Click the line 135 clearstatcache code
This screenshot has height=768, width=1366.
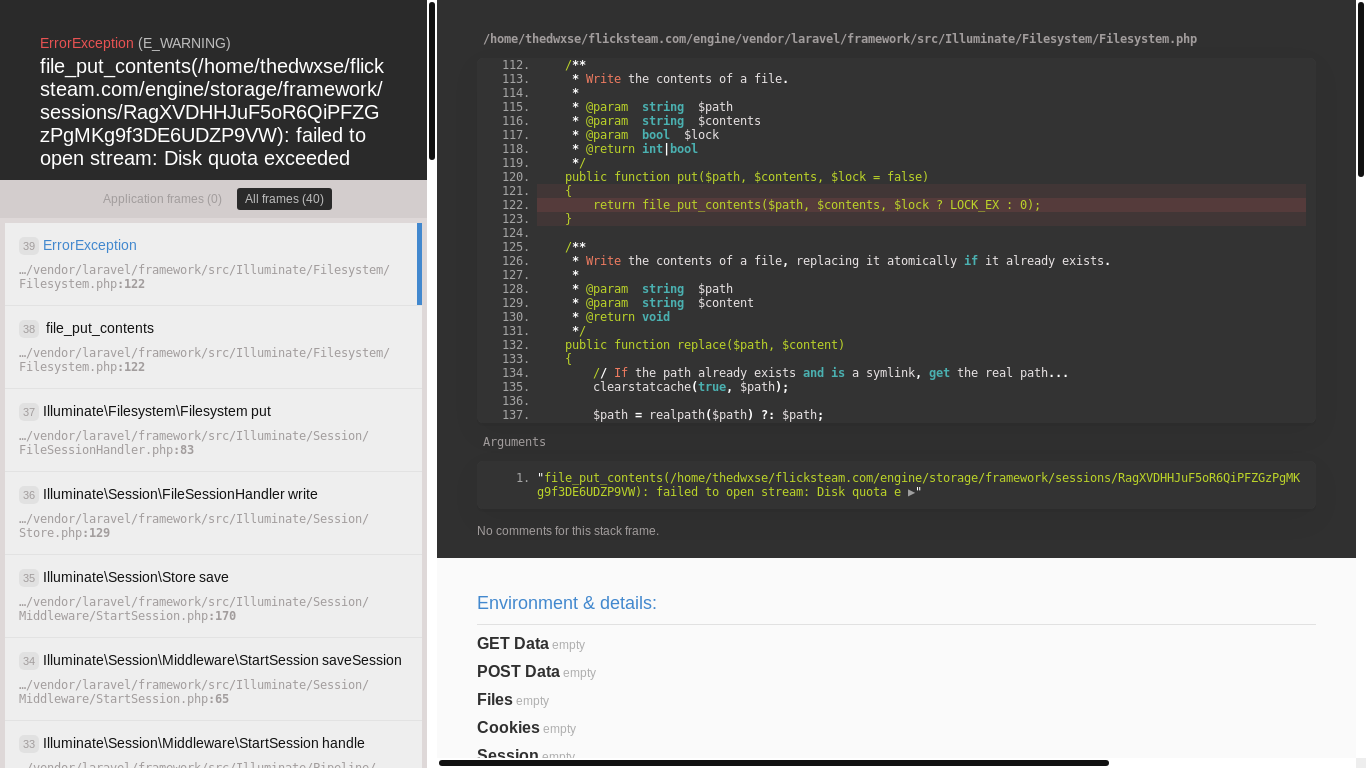691,387
